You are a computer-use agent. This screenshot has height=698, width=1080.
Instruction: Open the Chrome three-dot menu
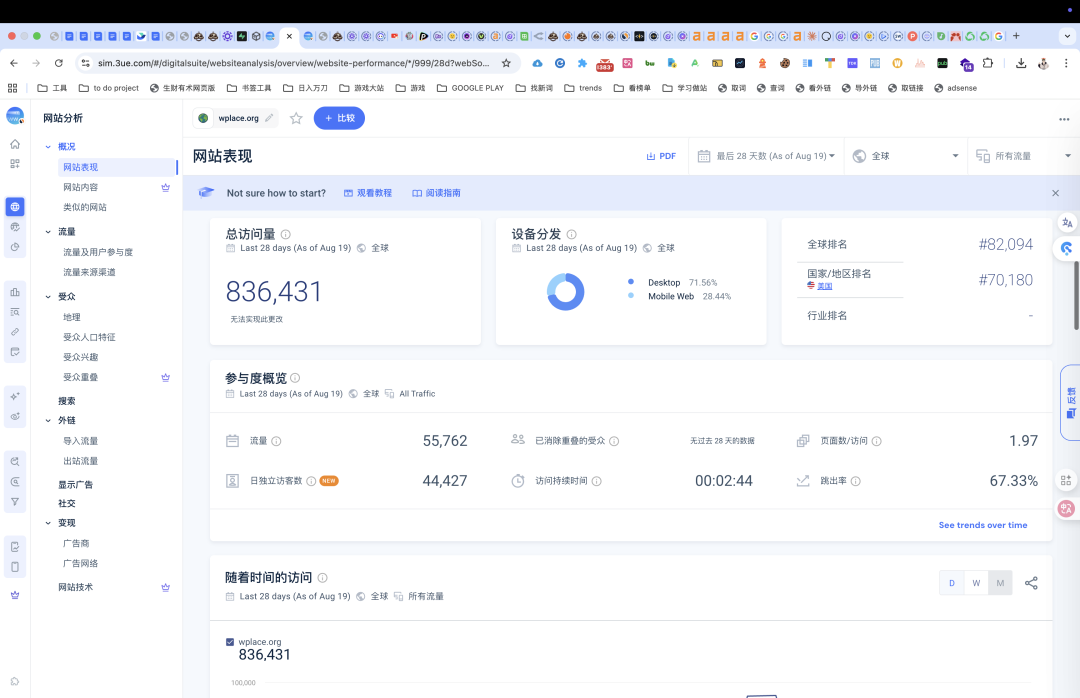coord(1066,63)
